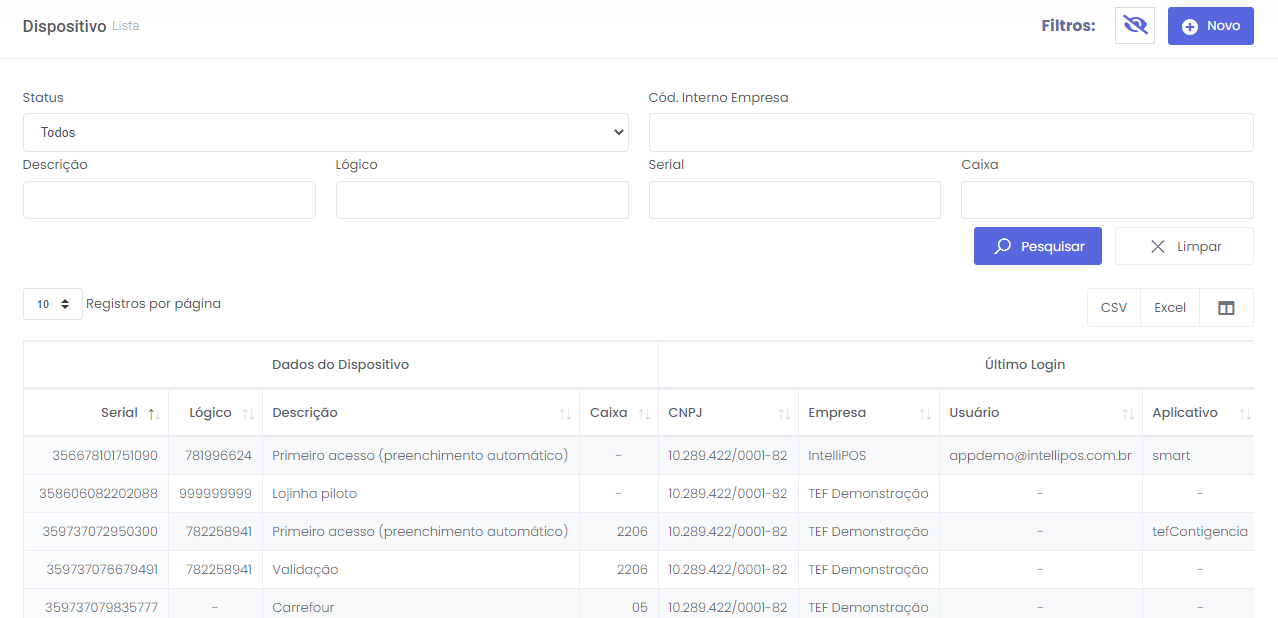Screen dimensions: 1278x618
Task: Sort by Lógico column arrows
Action: click(x=248, y=413)
